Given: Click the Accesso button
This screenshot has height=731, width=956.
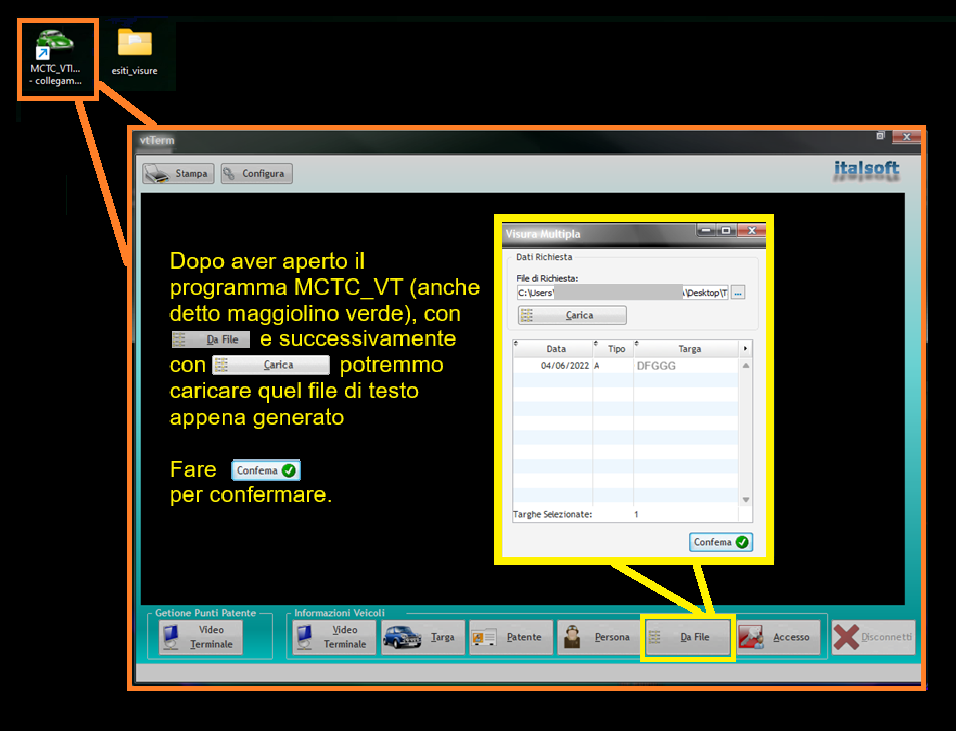Looking at the screenshot, I should pos(777,637).
